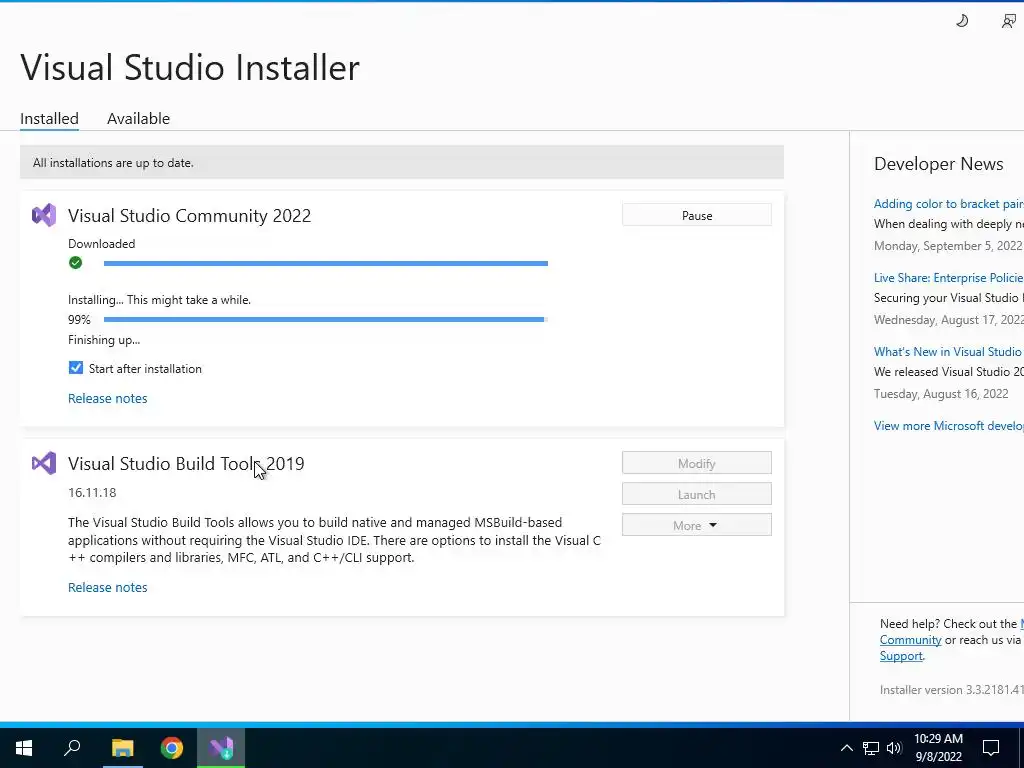Click Installing... This might take a while text
Viewport: 1024px width, 768px height.
tap(159, 300)
